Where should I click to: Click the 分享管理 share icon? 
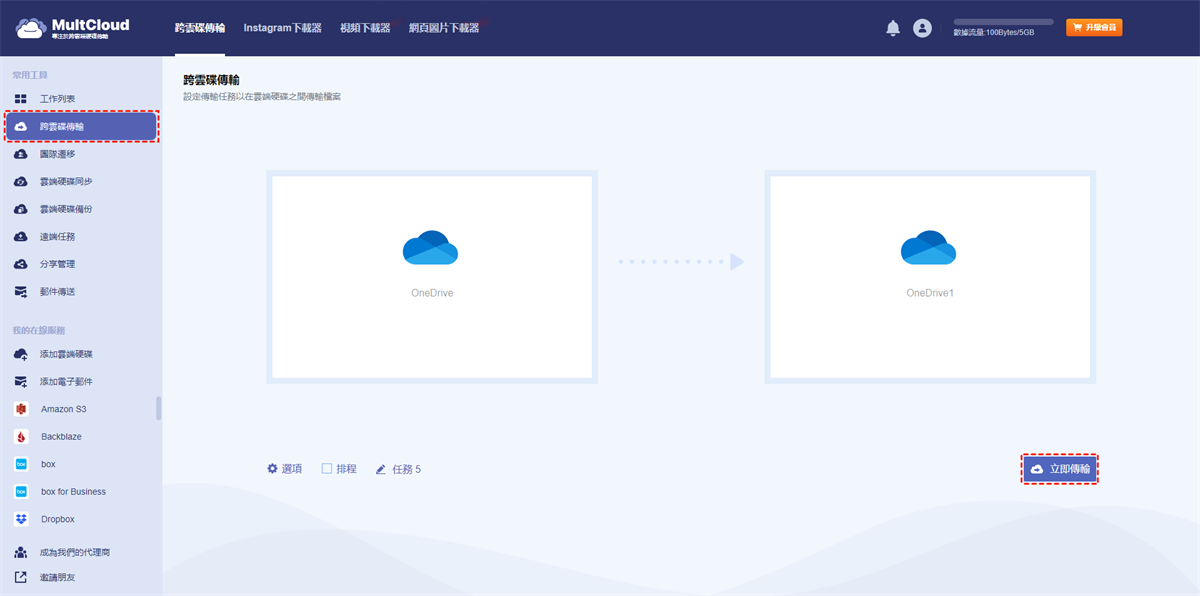(x=21, y=264)
